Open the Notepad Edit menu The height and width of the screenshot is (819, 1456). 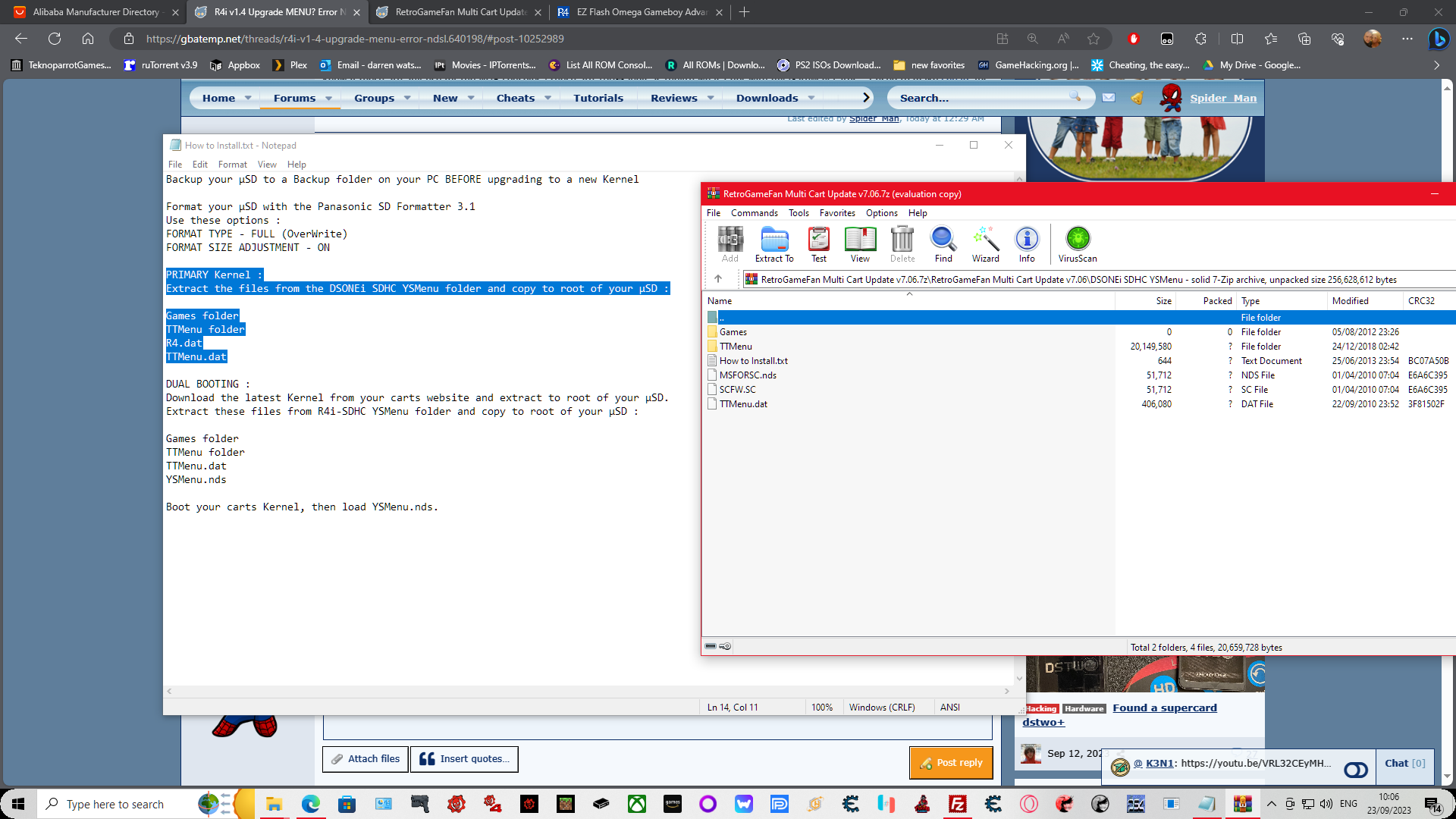200,165
